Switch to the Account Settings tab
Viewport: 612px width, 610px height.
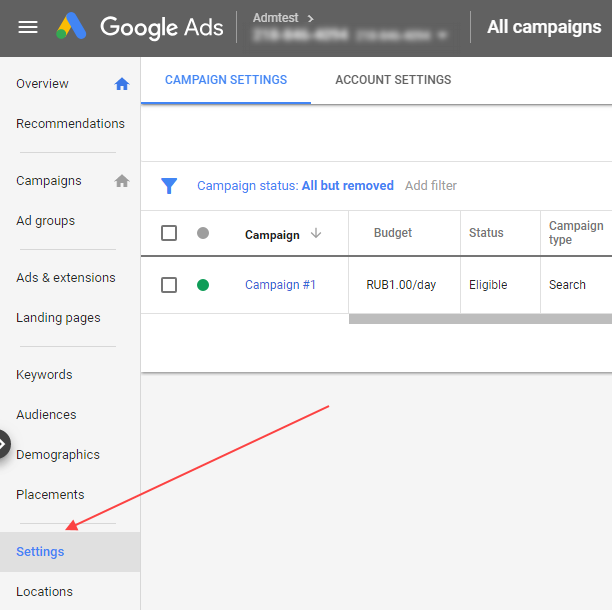coord(393,80)
